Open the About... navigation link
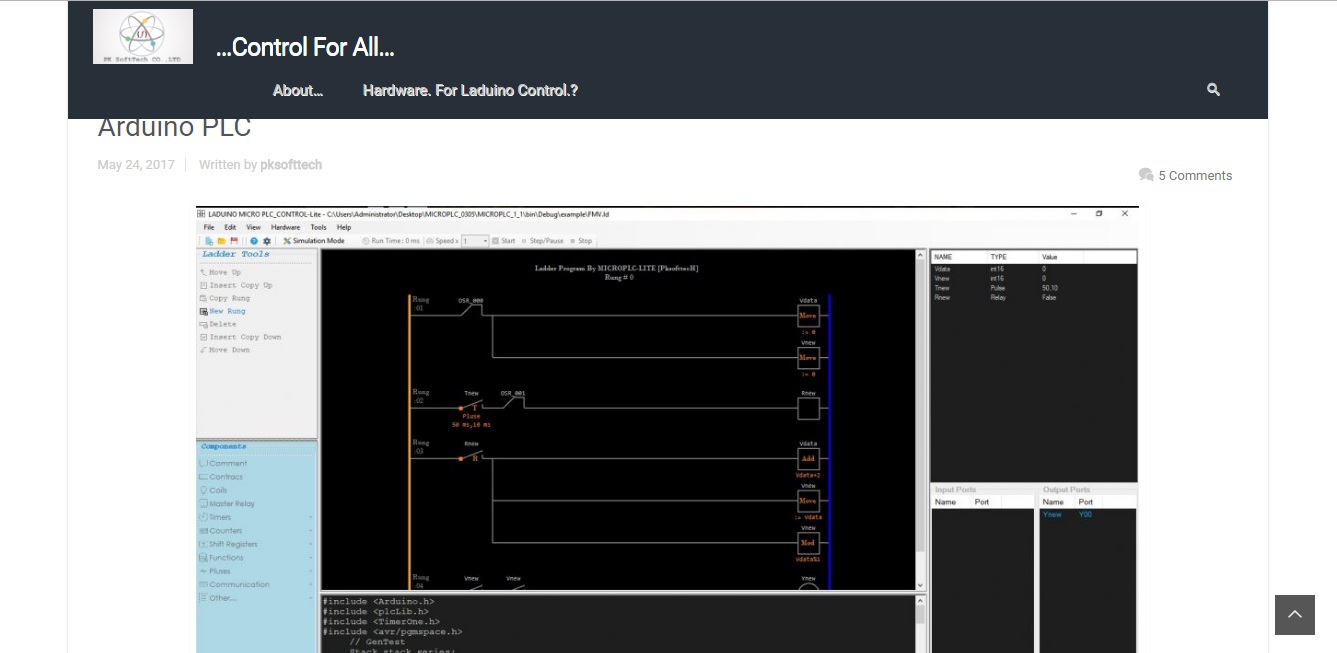The image size is (1337, 653). point(298,90)
